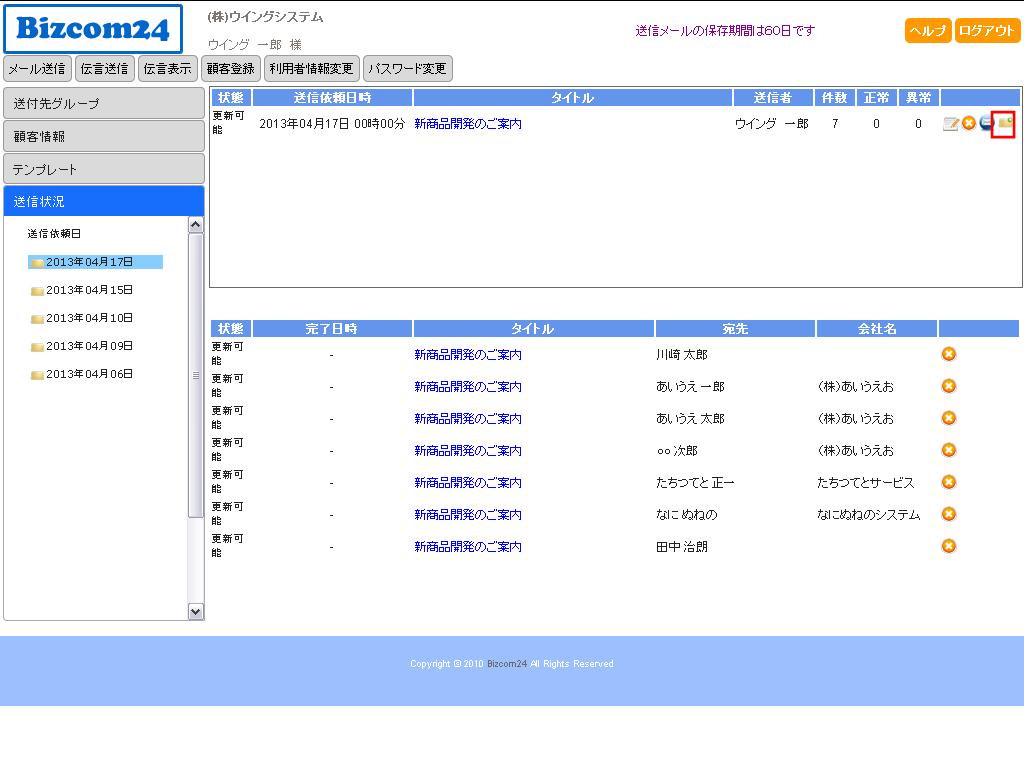The image size is (1024, 768).
Task: Open the 2013年04月10日 send date folder
Action: [89, 318]
